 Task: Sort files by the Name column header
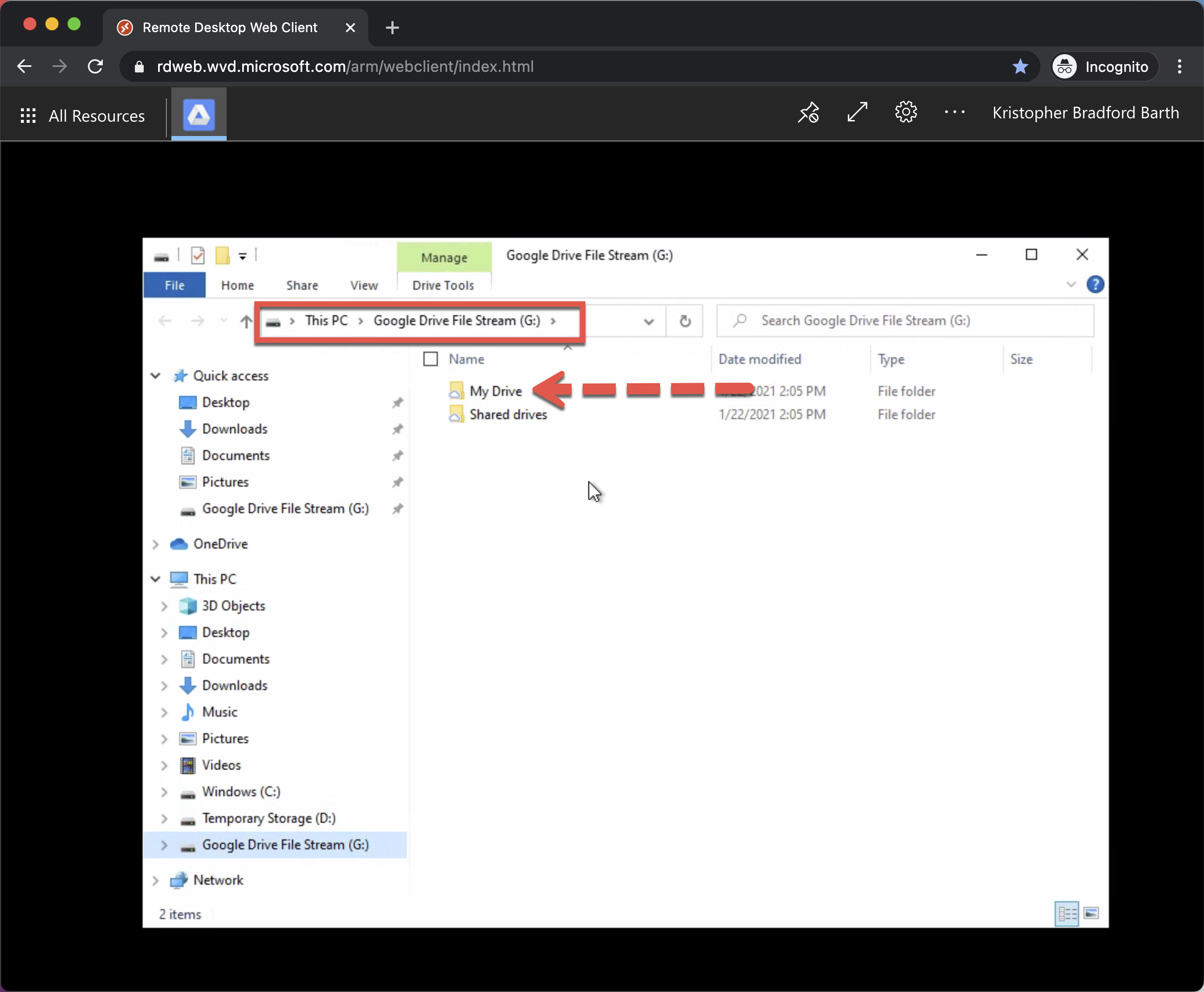pos(466,359)
